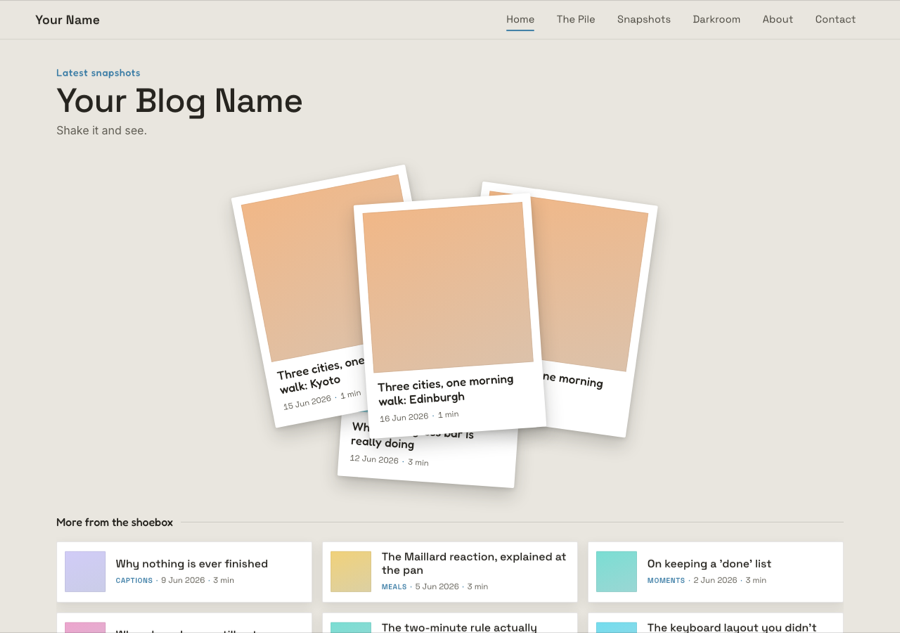Open 'The keyboard layout you didn't' post
This screenshot has width=900, height=633.
732,627
